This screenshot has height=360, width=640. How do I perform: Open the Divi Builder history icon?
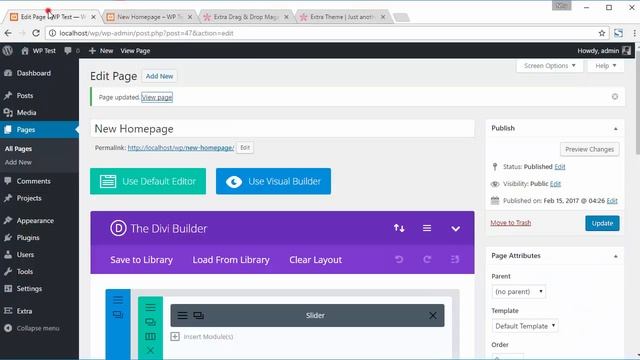pyautogui.click(x=455, y=259)
